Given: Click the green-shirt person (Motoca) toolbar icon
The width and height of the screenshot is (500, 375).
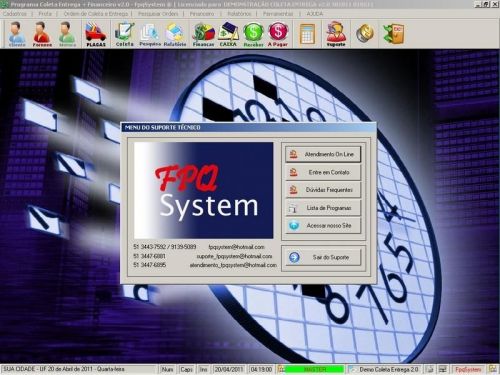Looking at the screenshot, I should click(67, 34).
